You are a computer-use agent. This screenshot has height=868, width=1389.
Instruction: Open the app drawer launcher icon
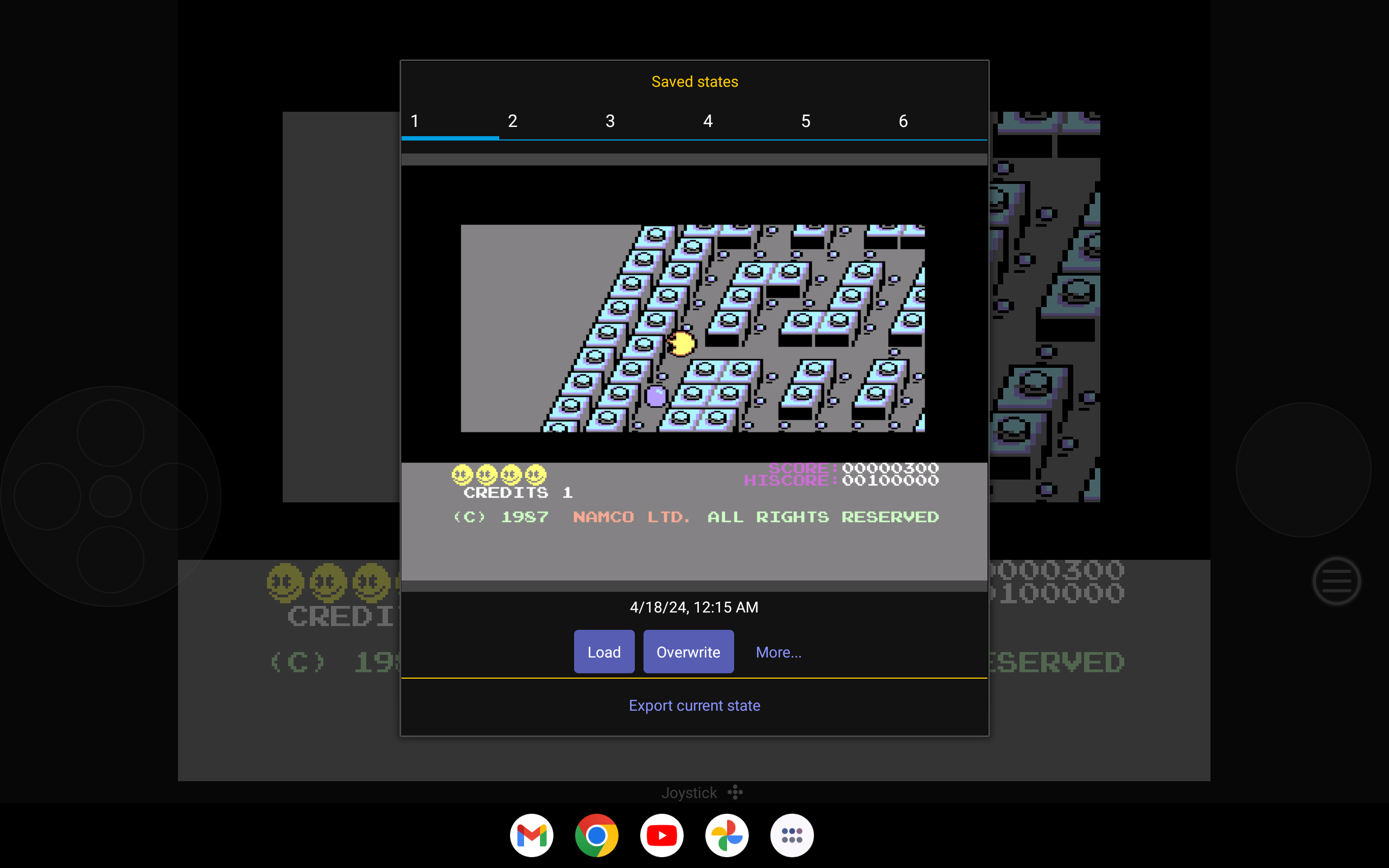(x=792, y=835)
